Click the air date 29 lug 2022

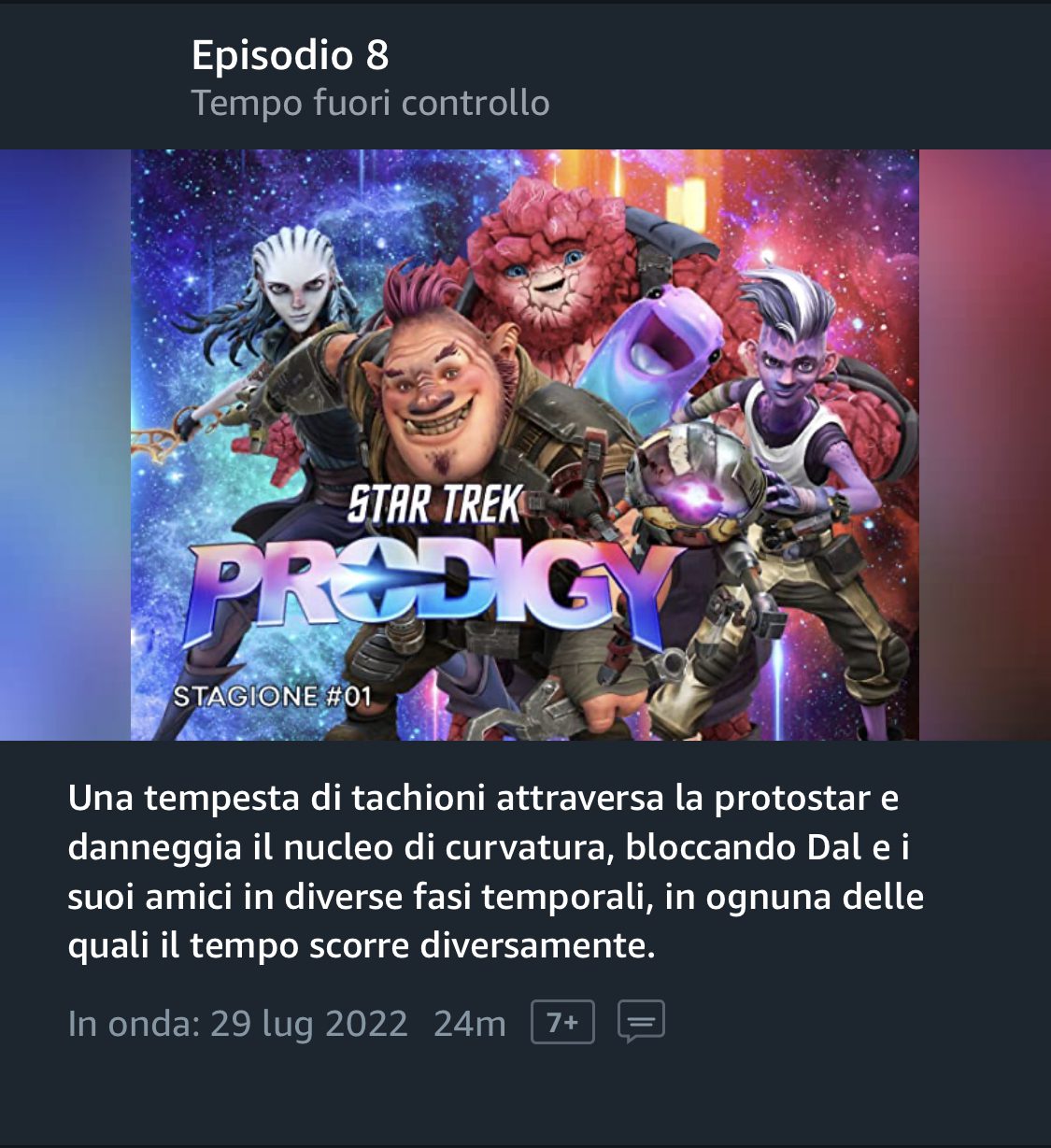tap(308, 1024)
